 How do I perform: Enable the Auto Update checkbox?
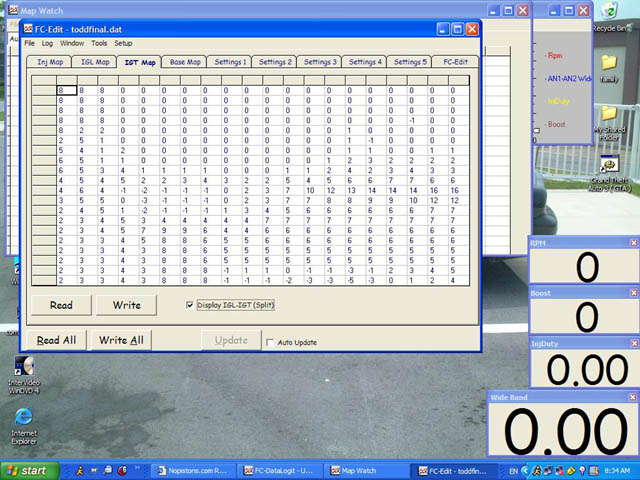tap(269, 342)
